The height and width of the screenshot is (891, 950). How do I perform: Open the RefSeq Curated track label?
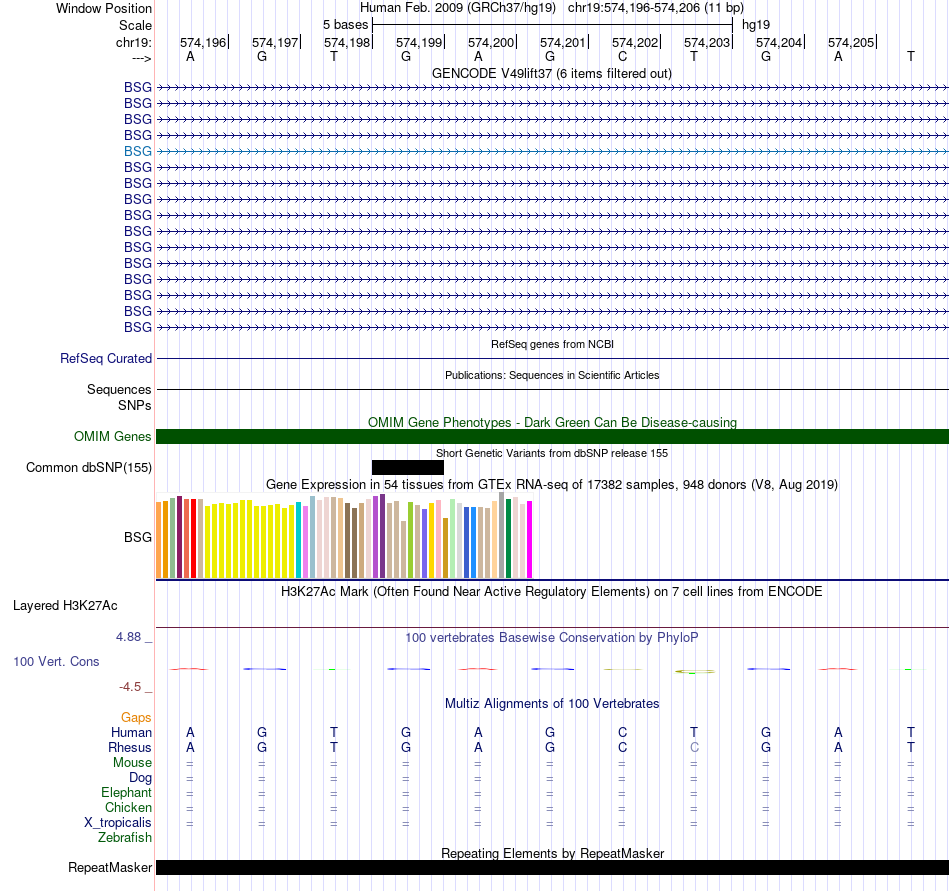click(105, 359)
